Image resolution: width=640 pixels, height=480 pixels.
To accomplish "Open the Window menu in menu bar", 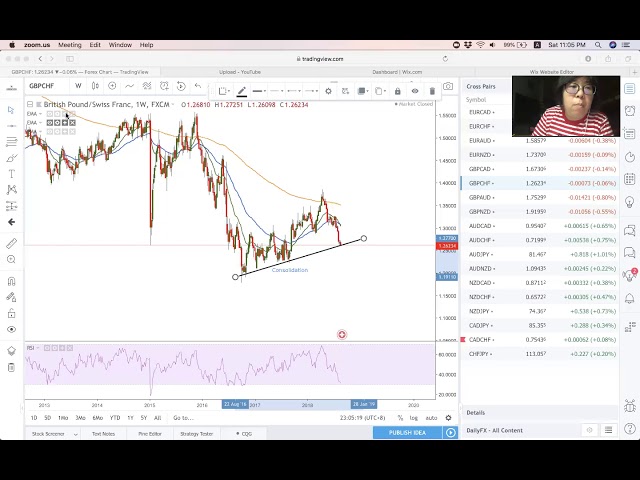I will tap(120, 45).
